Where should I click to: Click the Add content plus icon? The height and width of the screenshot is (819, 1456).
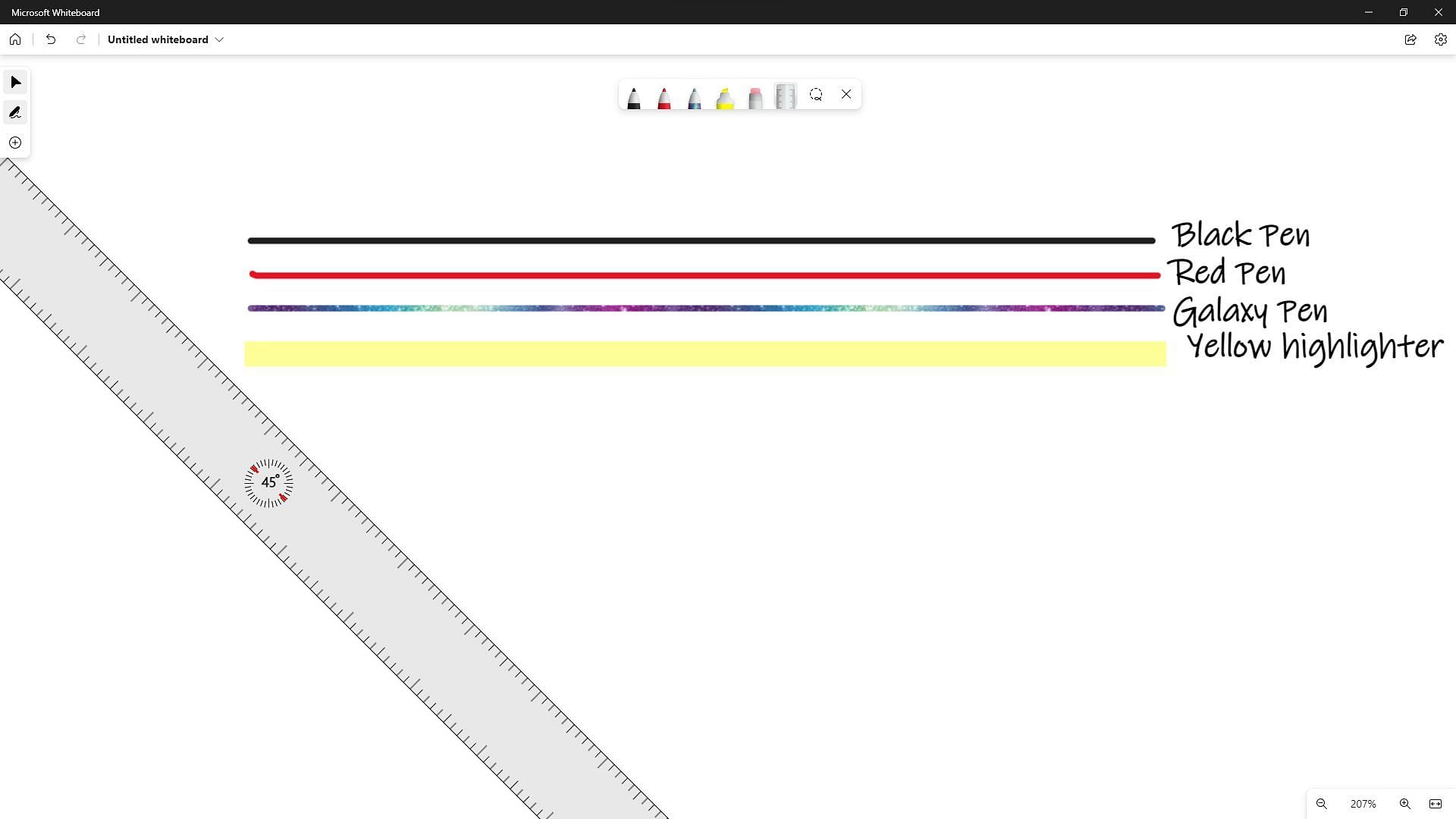15,142
